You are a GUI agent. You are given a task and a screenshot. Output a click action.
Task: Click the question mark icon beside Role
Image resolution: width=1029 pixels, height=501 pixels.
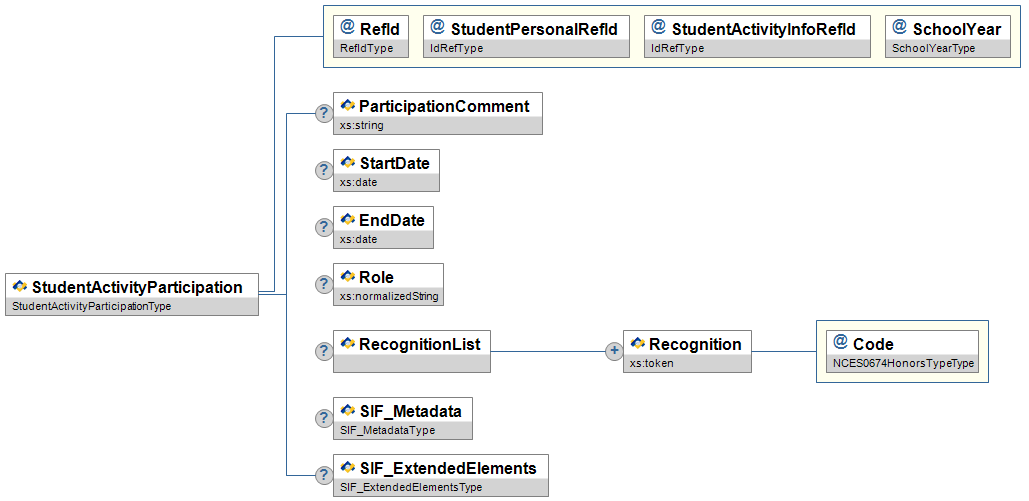[x=324, y=285]
